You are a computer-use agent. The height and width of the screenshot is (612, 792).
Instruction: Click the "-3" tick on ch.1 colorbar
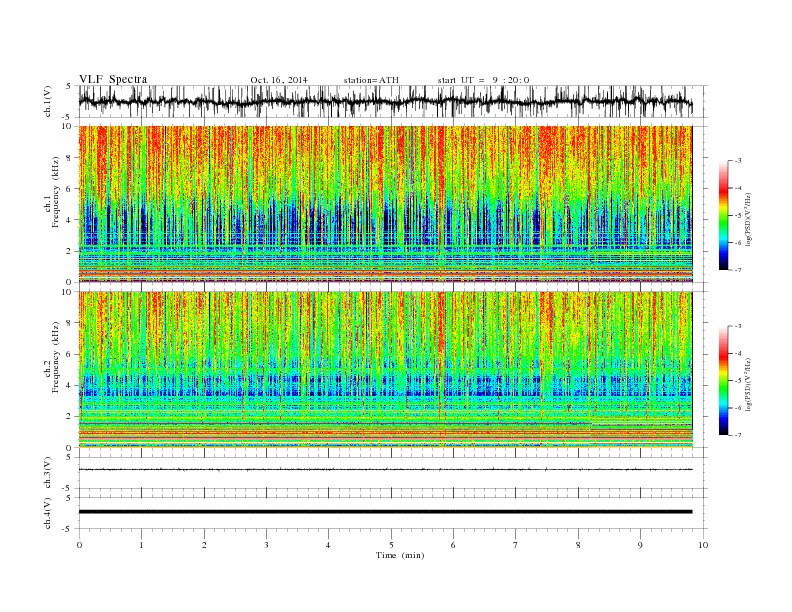(738, 161)
